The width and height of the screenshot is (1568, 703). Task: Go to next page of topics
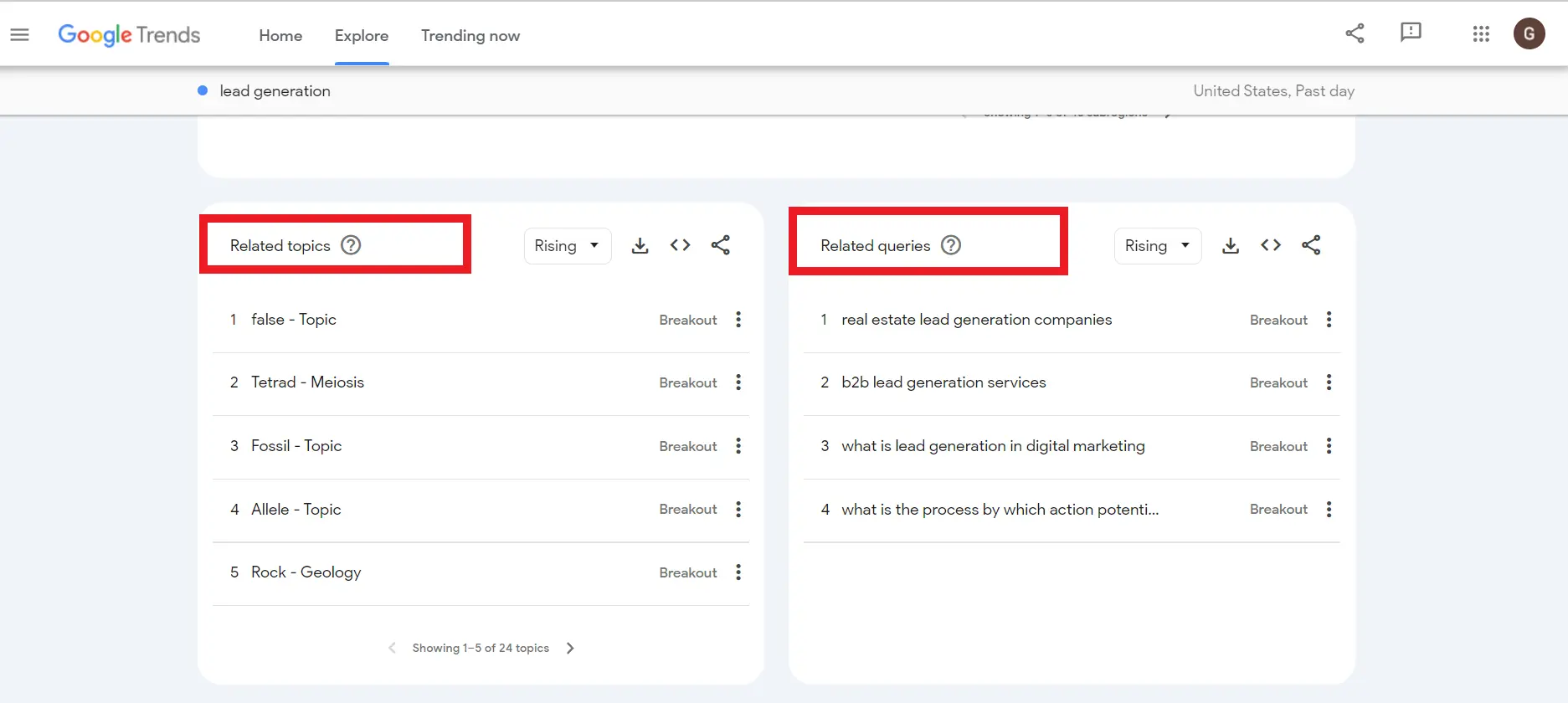coord(570,648)
